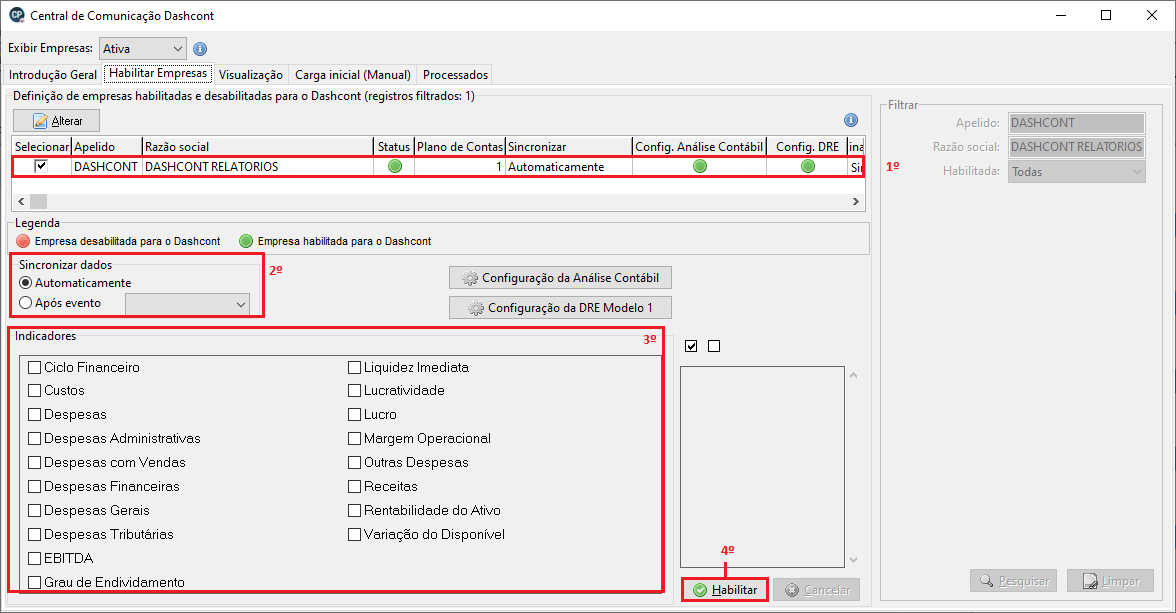Go to Carga inicial (Manual) tab

click(x=352, y=74)
